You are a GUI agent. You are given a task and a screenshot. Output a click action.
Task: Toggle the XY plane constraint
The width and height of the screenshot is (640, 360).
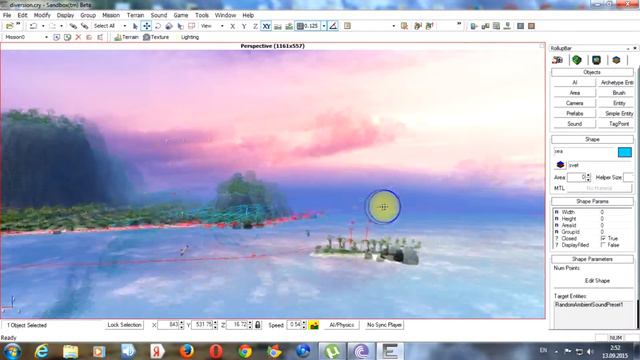[266, 26]
